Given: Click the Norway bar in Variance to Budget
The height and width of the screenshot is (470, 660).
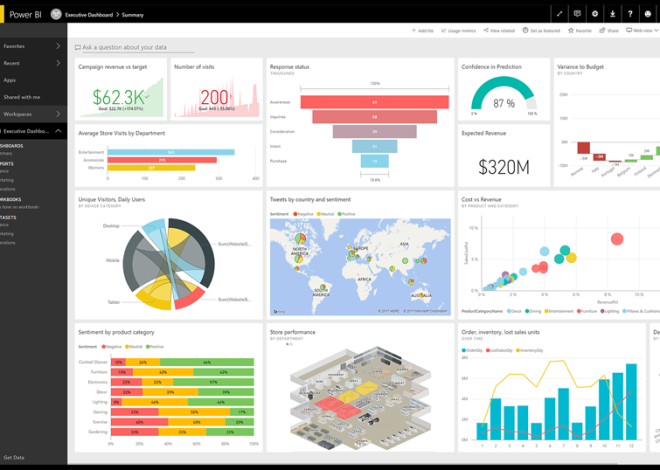Looking at the screenshot, I should (583, 148).
